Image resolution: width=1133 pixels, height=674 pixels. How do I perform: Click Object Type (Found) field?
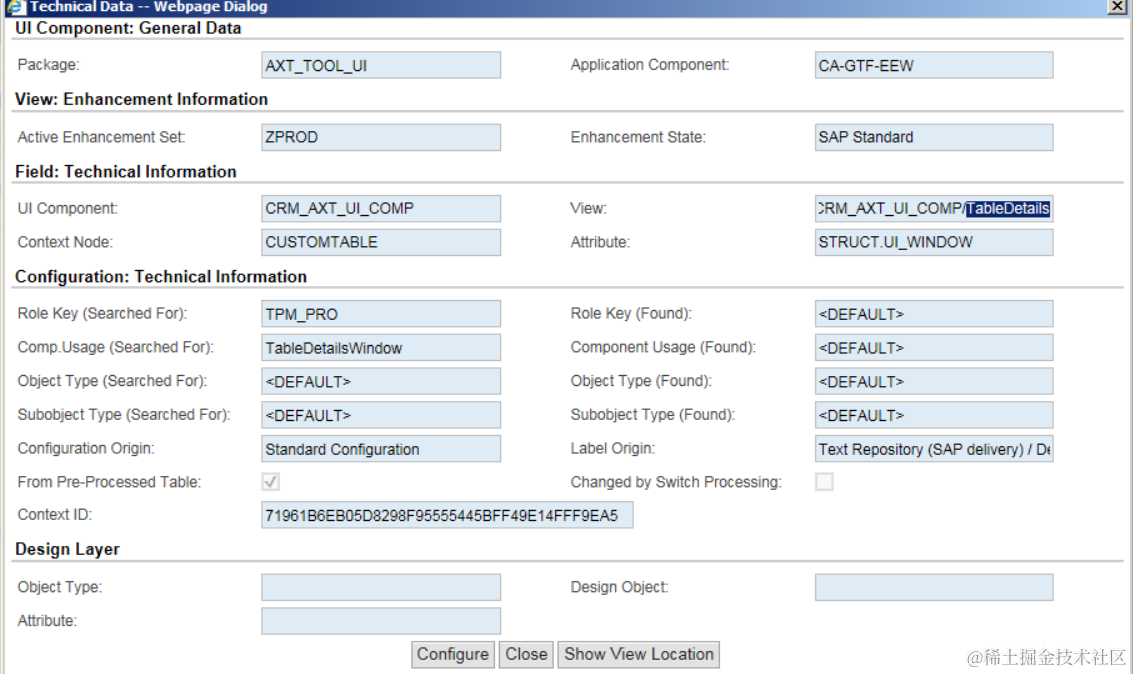coord(934,381)
